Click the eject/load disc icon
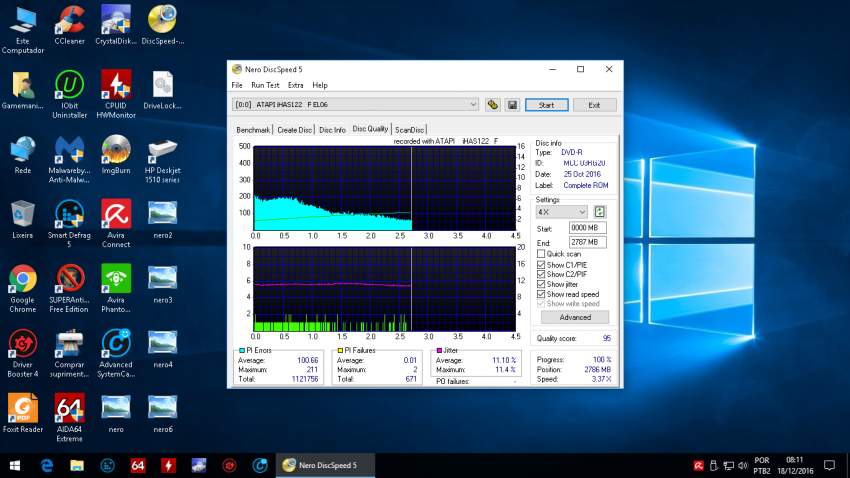This screenshot has width=850, height=478. point(493,104)
